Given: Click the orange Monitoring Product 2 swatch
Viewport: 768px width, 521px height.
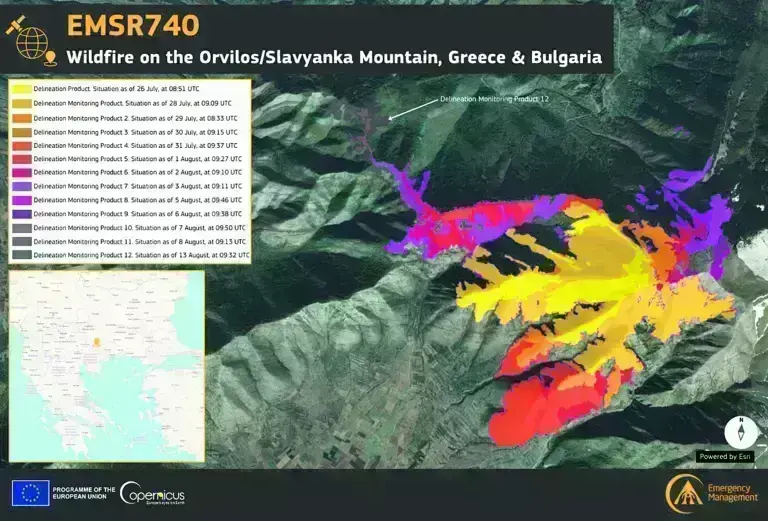Looking at the screenshot, I should coord(23,118).
